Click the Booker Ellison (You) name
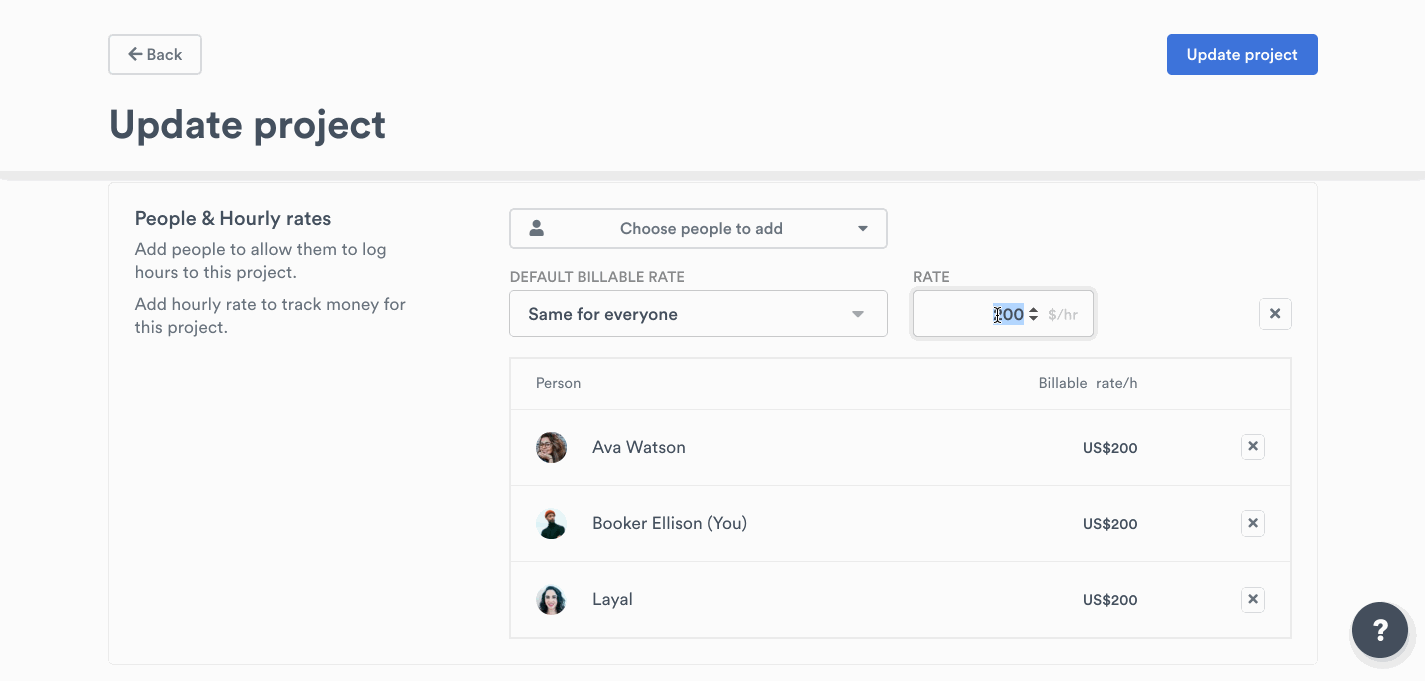 669,523
